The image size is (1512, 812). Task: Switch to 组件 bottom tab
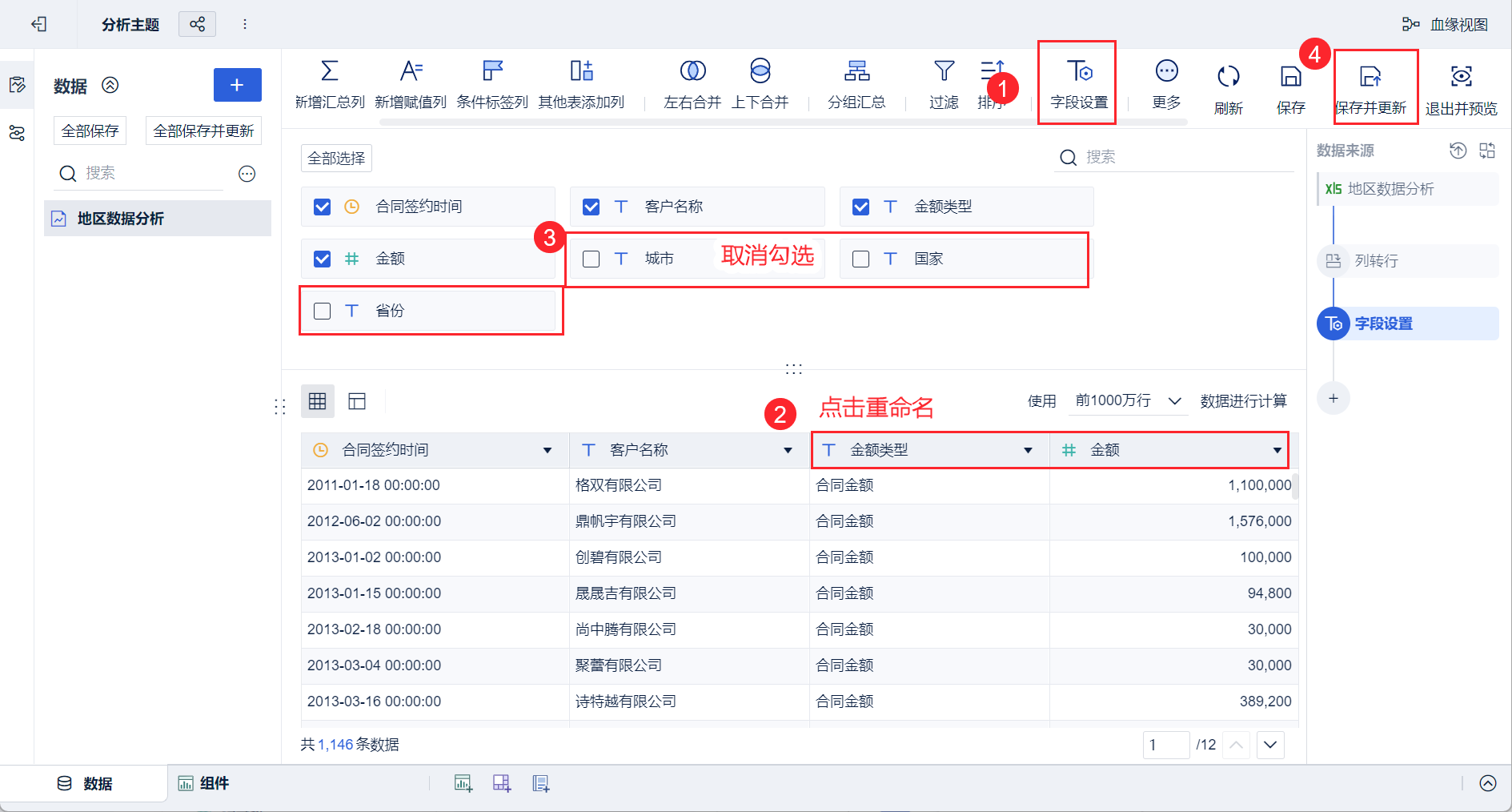coord(203,783)
